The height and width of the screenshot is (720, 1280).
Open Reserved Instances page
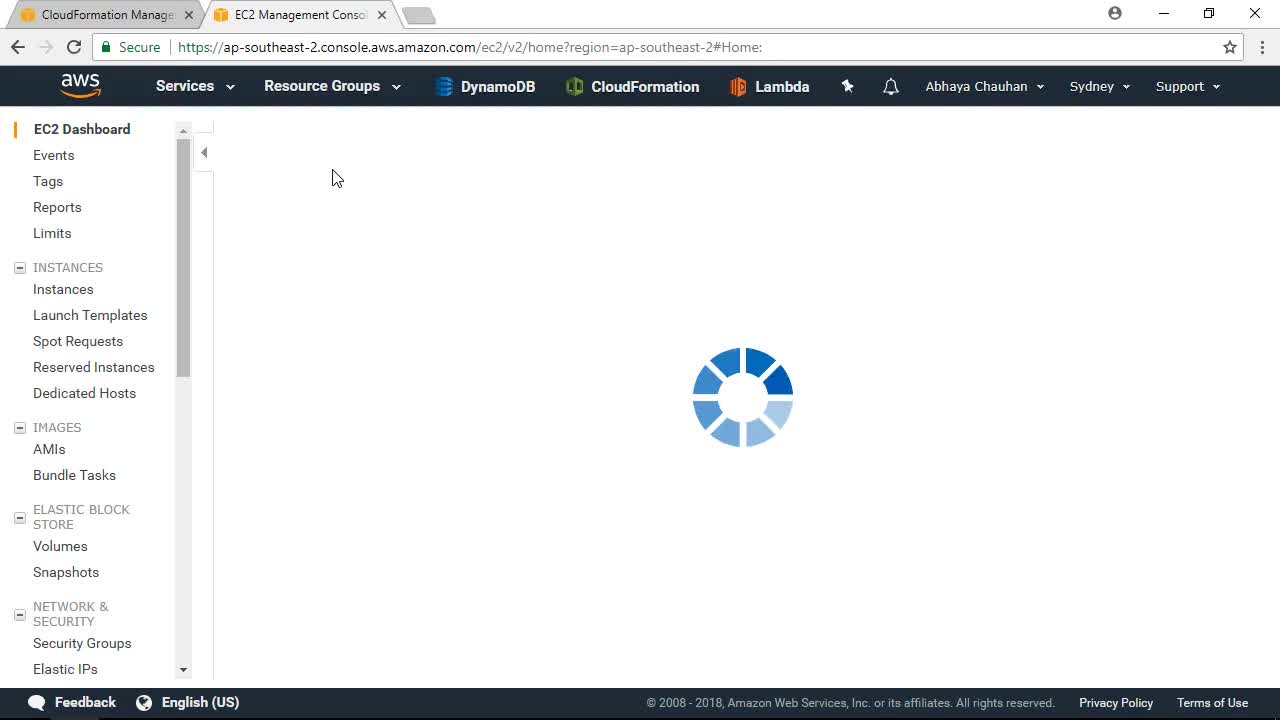(x=94, y=367)
